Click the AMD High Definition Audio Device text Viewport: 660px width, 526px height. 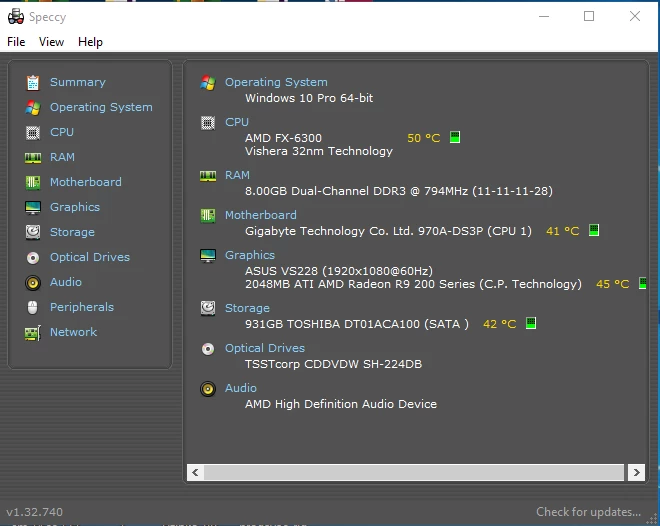pyautogui.click(x=341, y=404)
